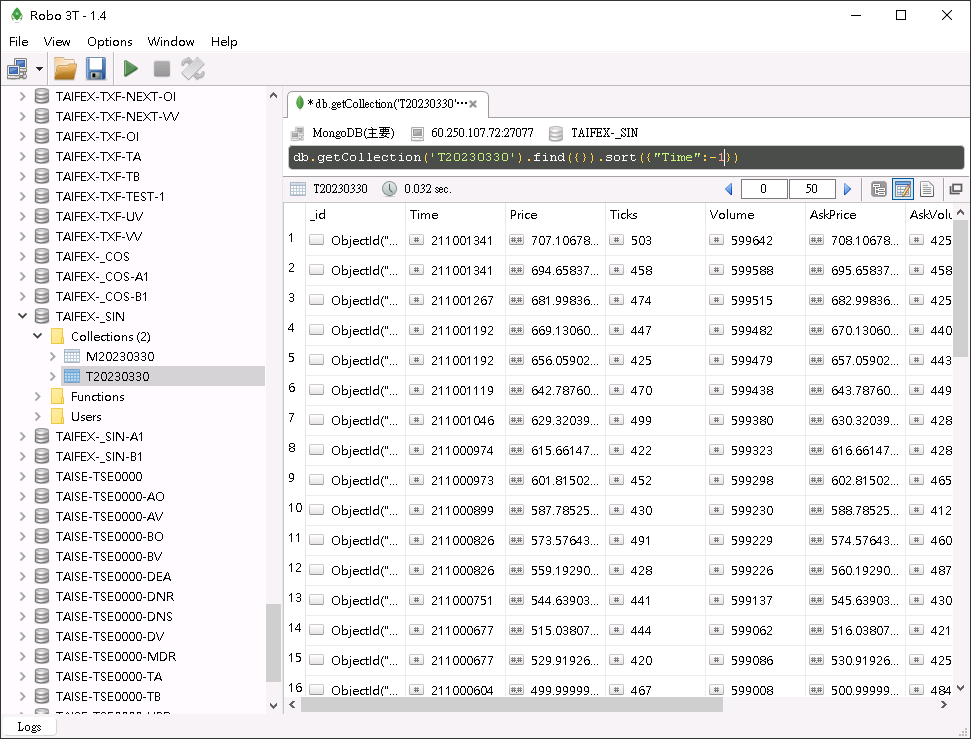The image size is (971, 739).
Task: Run the query with the green play icon
Action: [x=131, y=69]
